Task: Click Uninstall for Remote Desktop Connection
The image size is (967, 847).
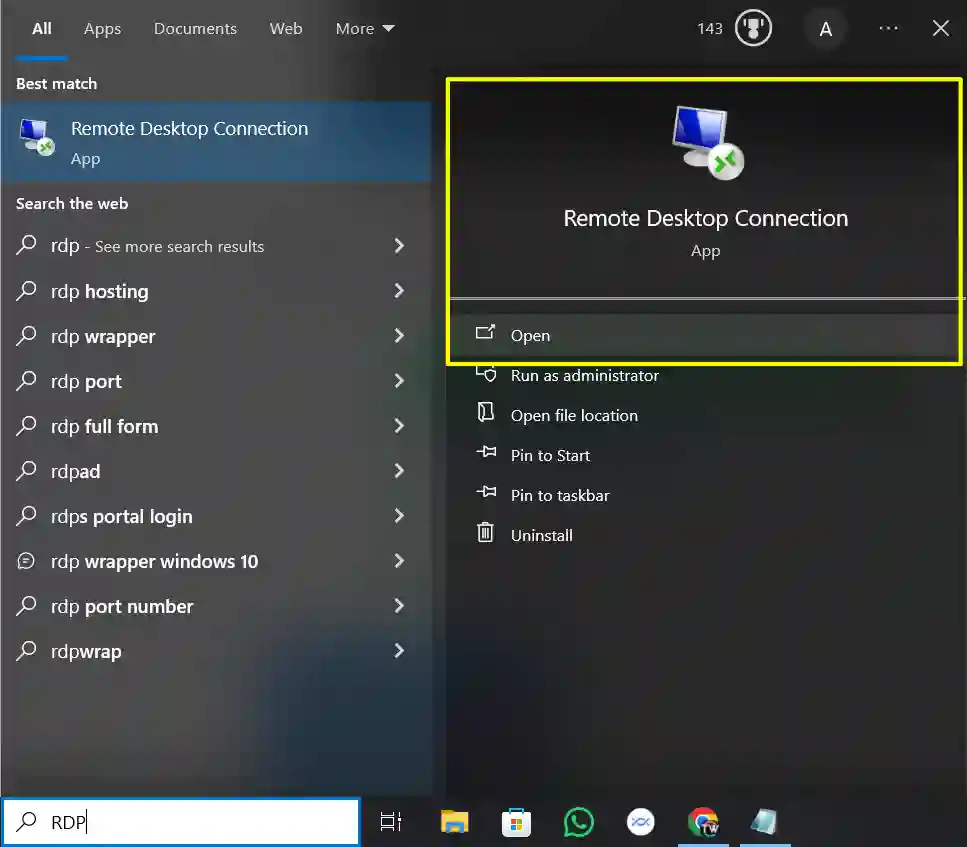Action: click(541, 535)
